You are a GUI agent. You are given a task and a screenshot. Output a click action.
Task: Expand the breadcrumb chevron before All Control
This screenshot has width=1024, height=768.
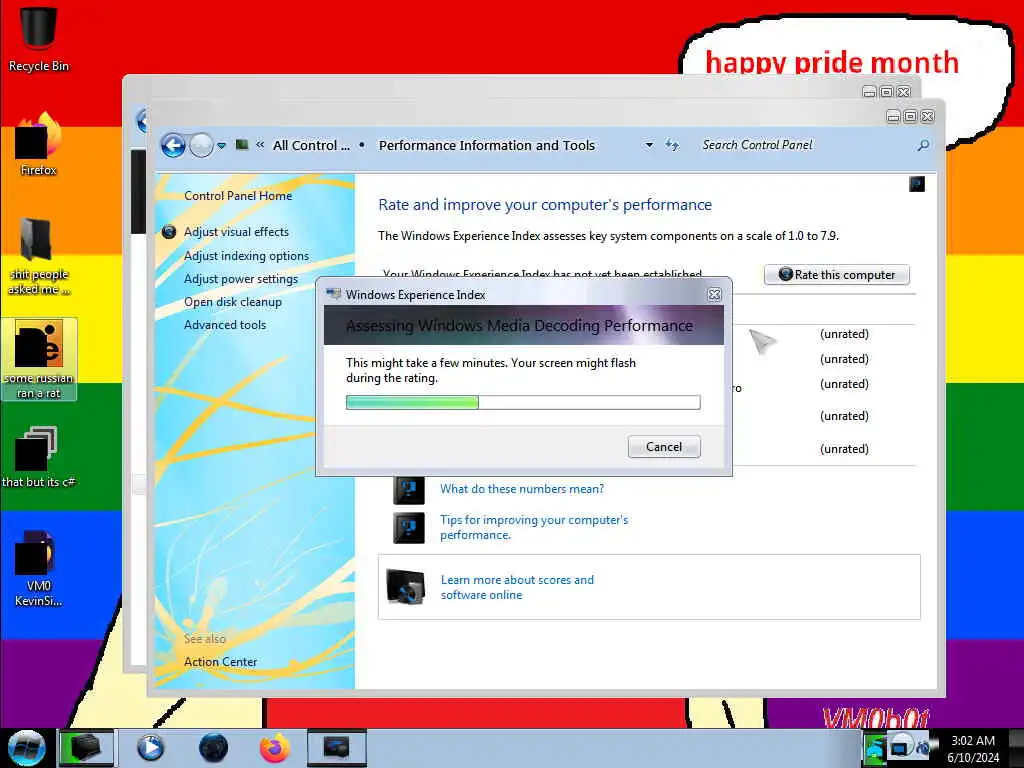click(x=260, y=145)
